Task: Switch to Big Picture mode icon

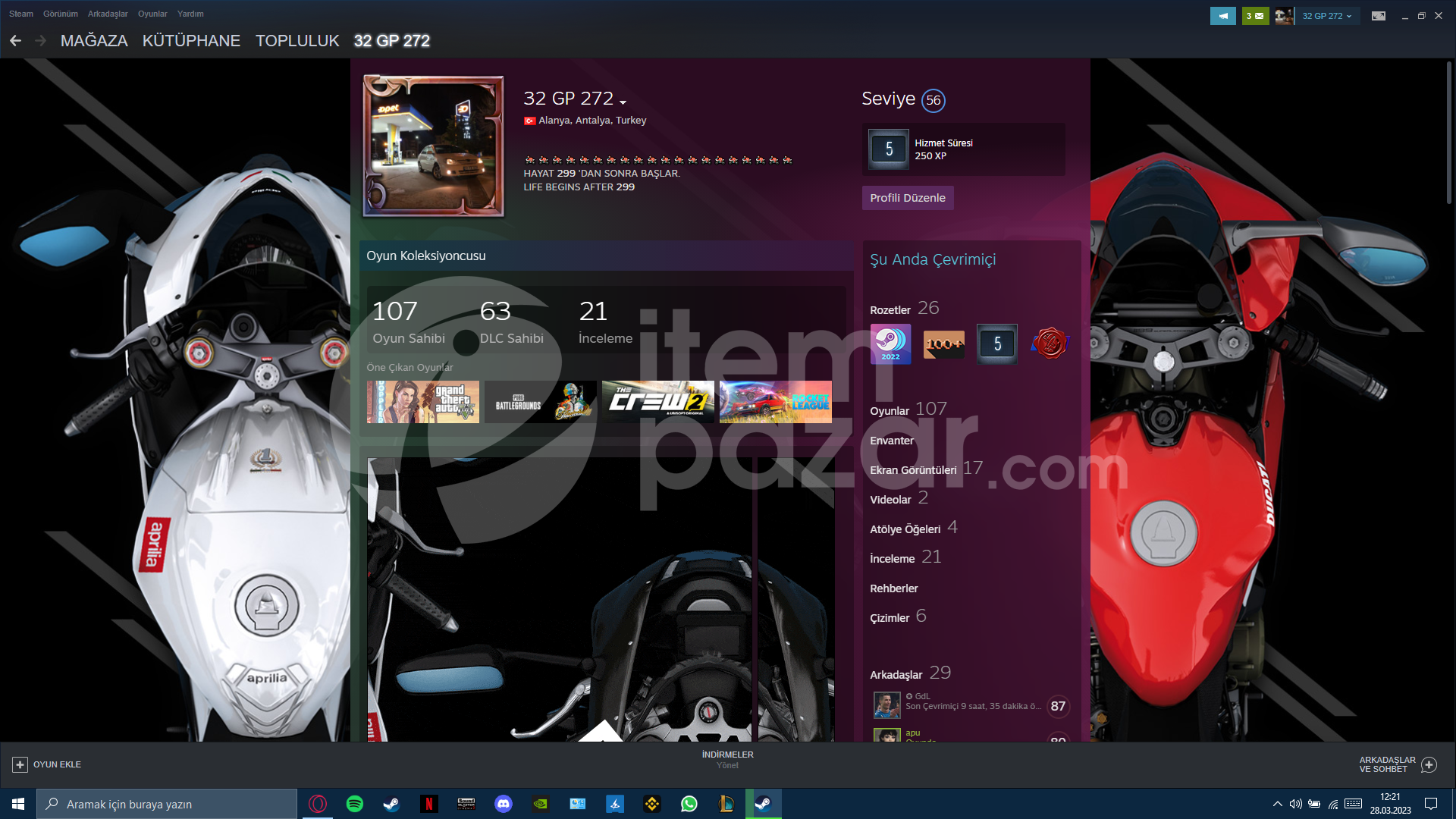Action: (x=1379, y=16)
